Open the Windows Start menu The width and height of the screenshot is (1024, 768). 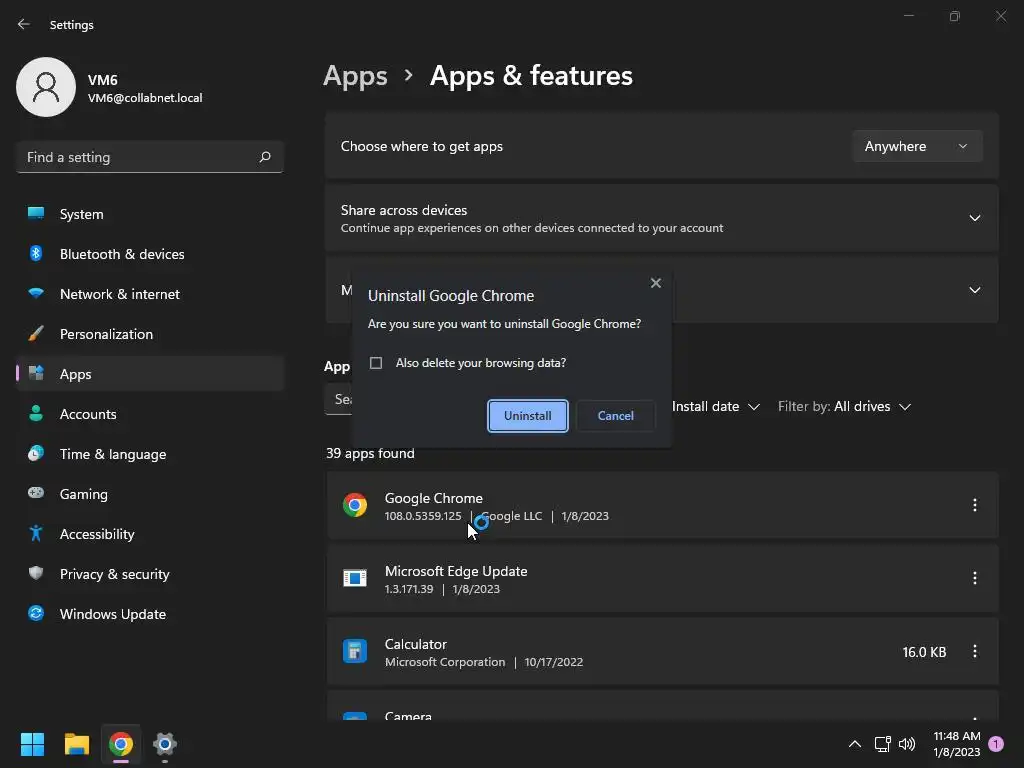33,744
